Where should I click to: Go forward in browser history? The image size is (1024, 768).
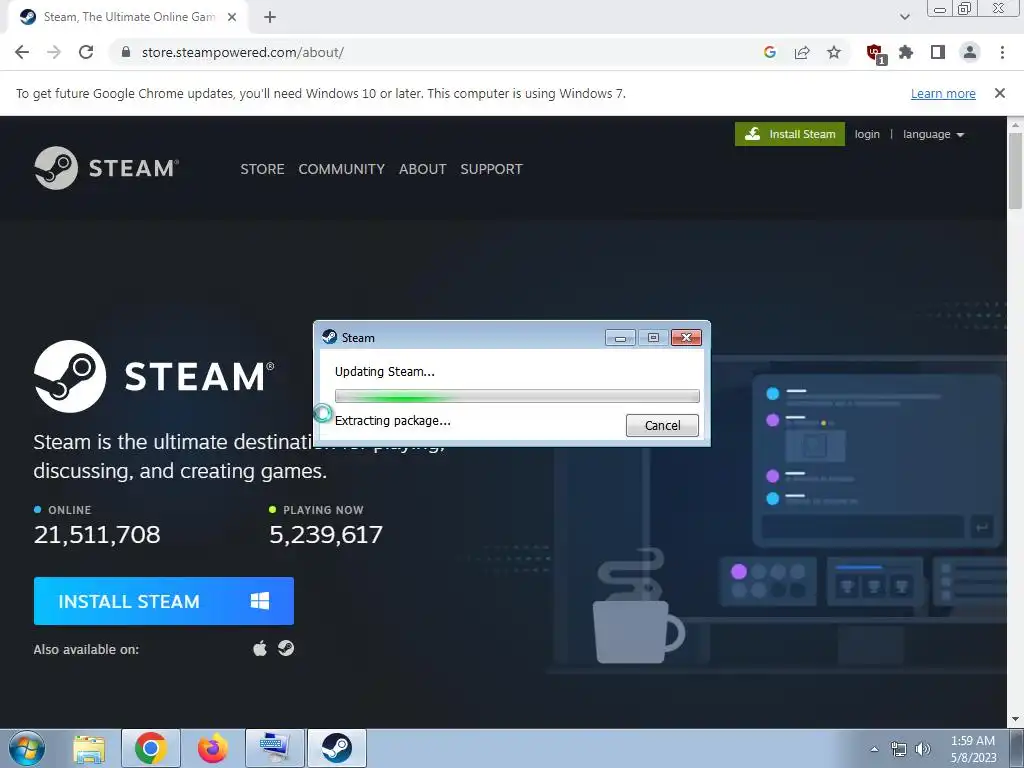[54, 52]
